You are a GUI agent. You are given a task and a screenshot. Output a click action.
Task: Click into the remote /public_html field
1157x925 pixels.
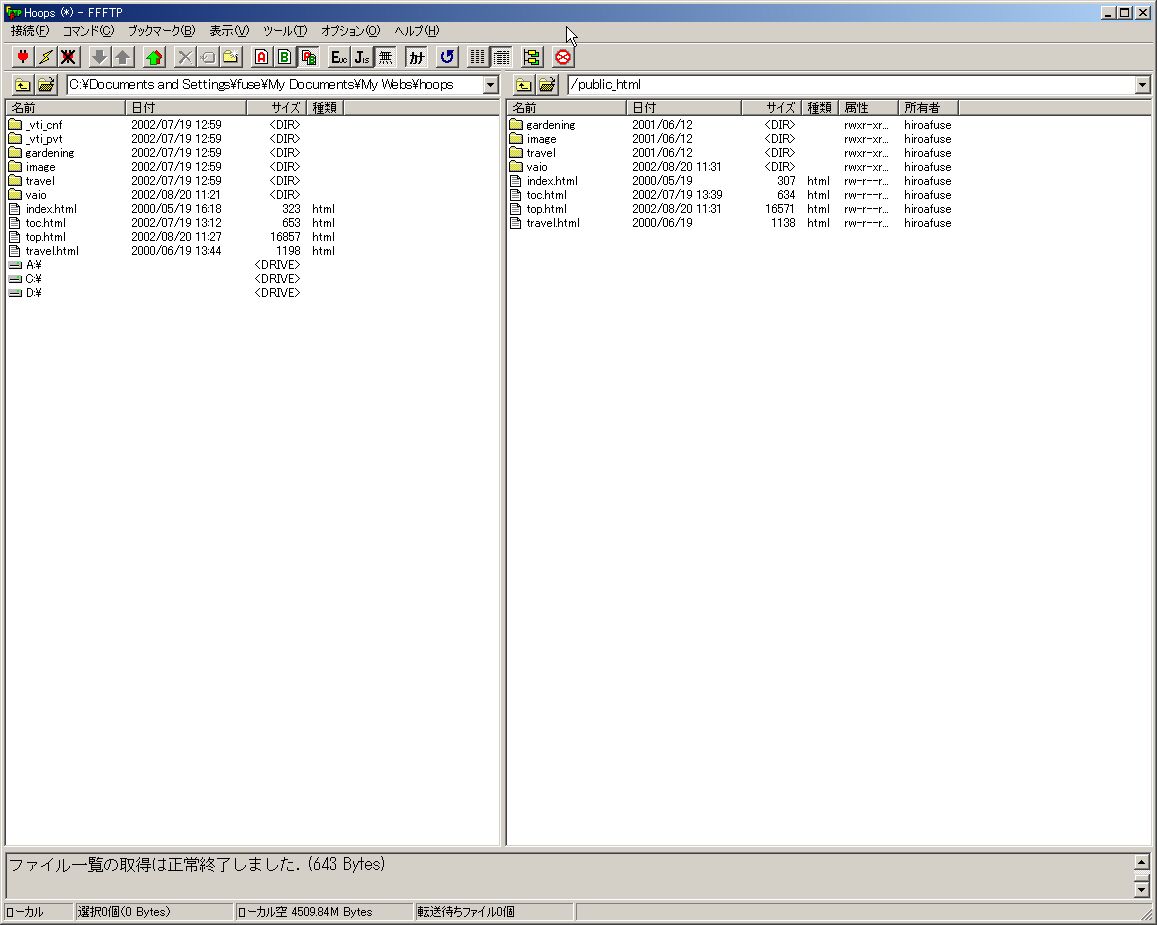coord(851,85)
